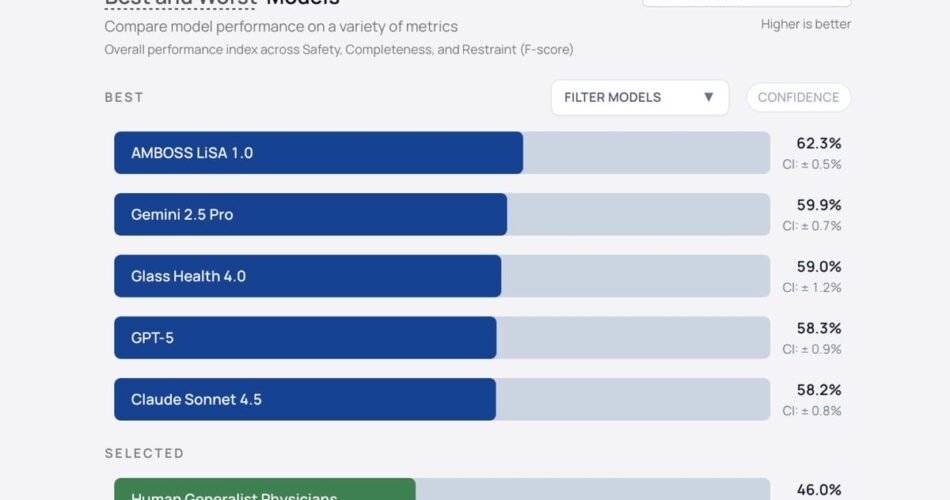
Task: Click the CI ± 1.2% label
Action: point(812,288)
